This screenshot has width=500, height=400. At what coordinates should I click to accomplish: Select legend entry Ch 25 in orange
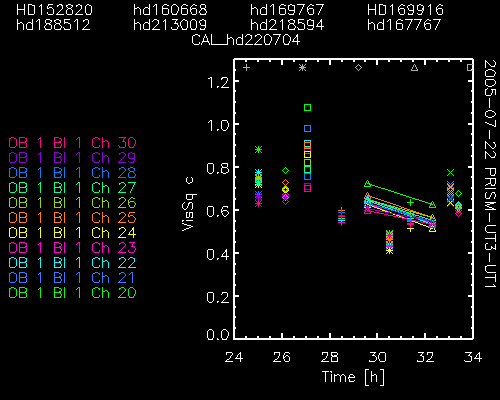click(x=72, y=218)
